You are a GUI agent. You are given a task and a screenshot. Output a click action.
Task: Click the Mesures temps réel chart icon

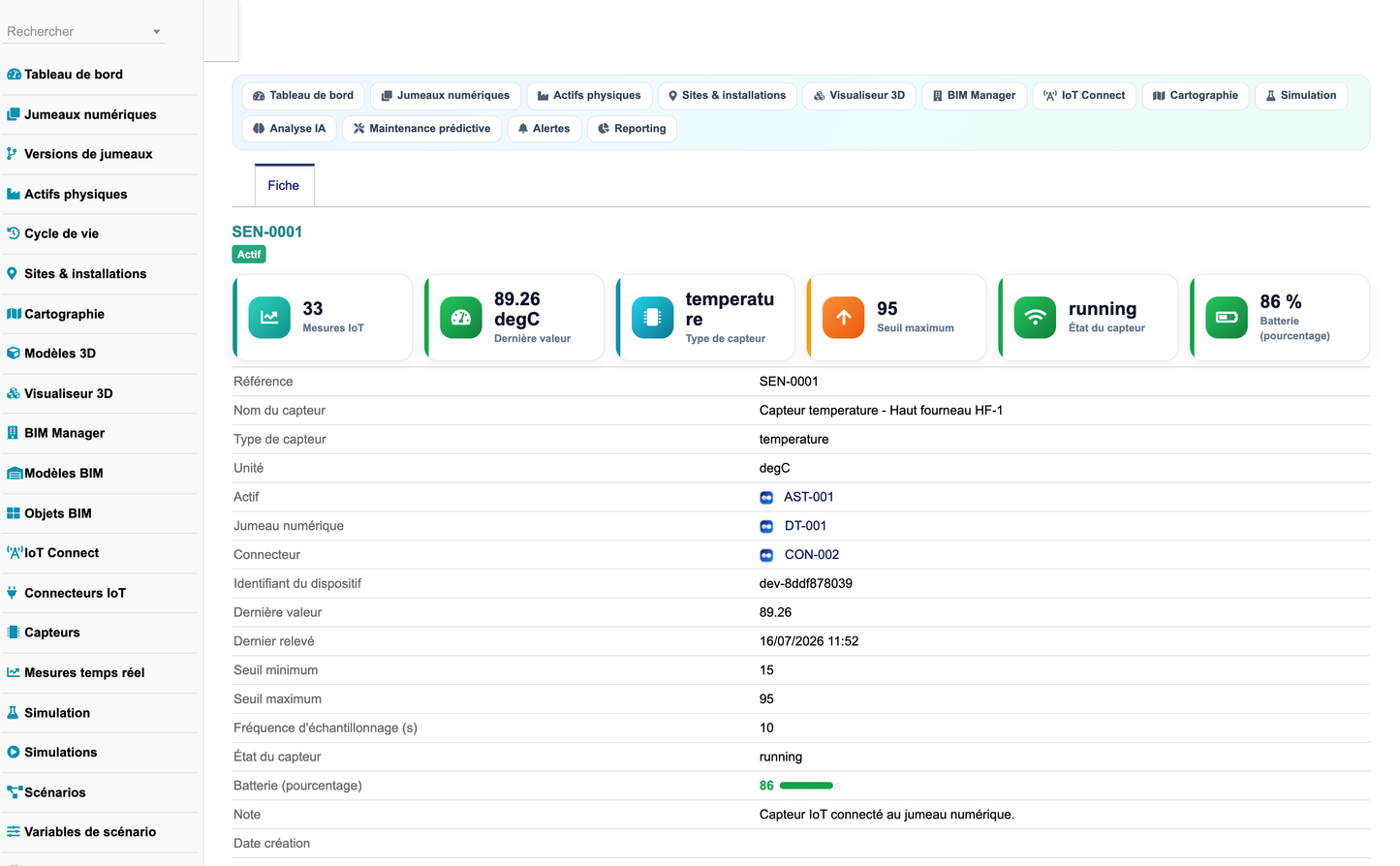point(14,672)
